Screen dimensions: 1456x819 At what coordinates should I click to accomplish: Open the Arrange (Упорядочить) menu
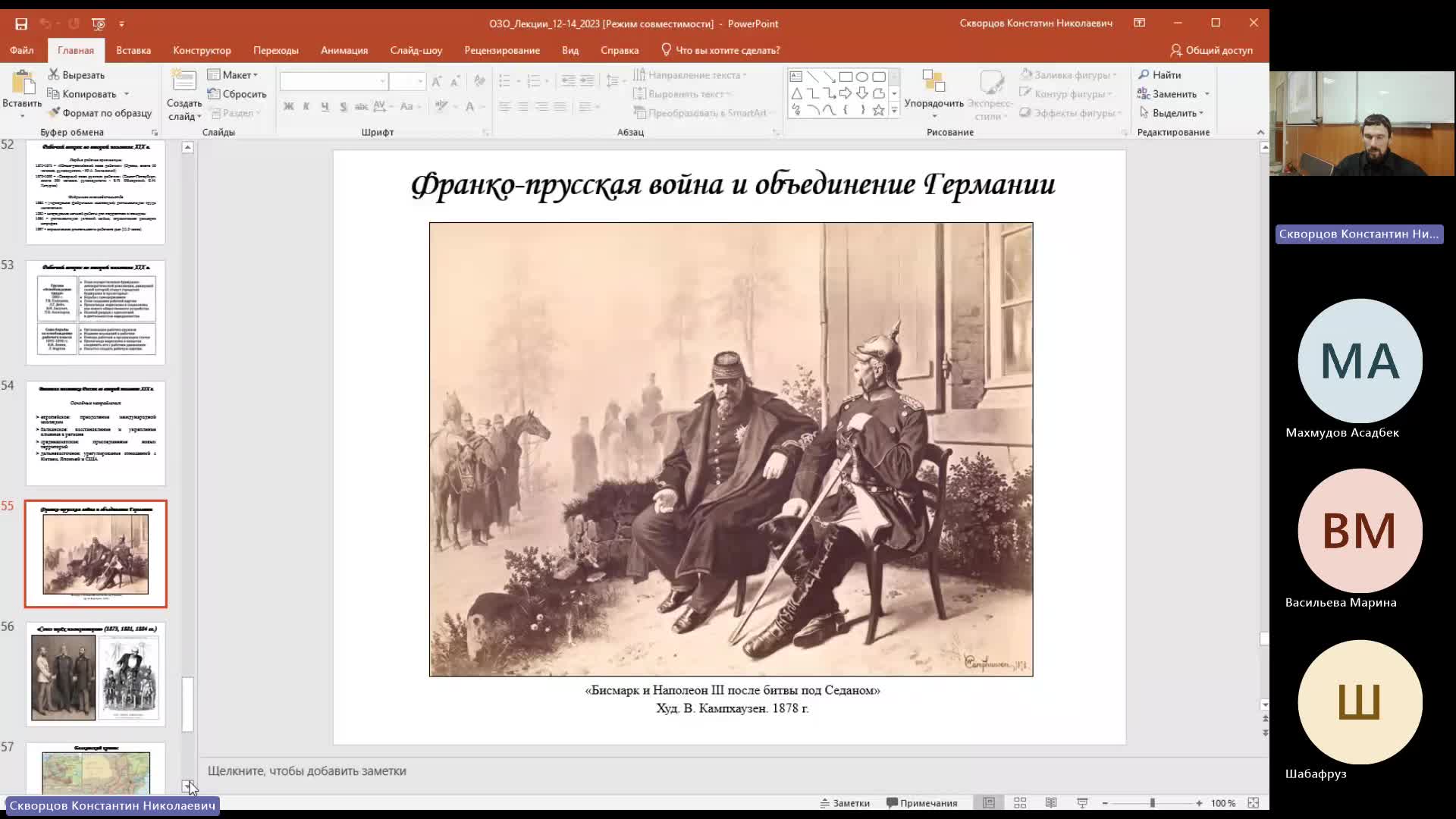934,95
